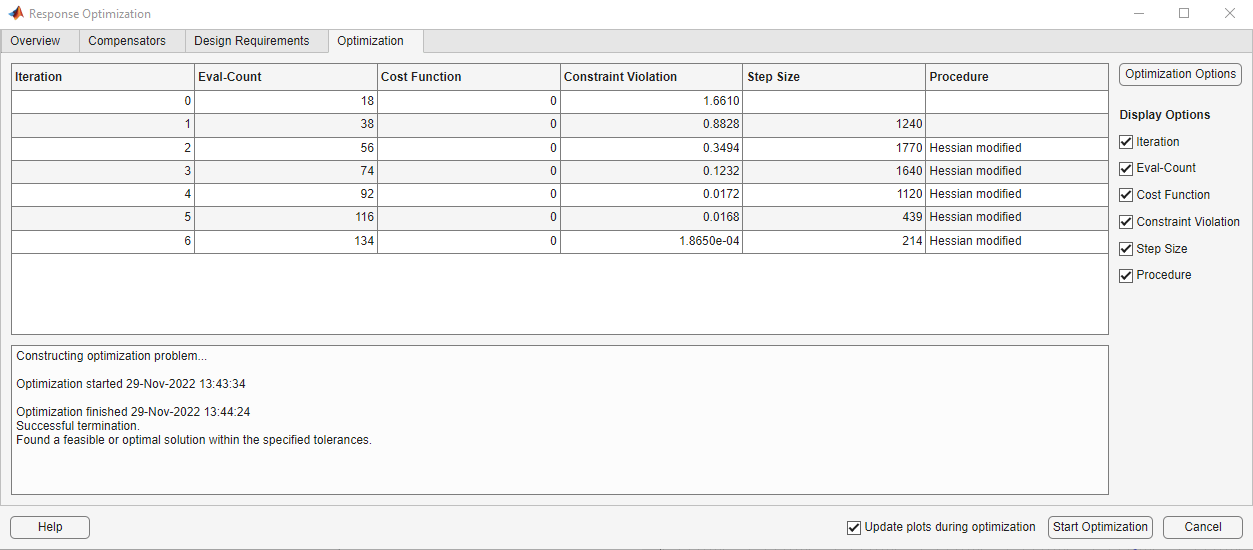Open Optimization Options dialog

[x=1180, y=74]
